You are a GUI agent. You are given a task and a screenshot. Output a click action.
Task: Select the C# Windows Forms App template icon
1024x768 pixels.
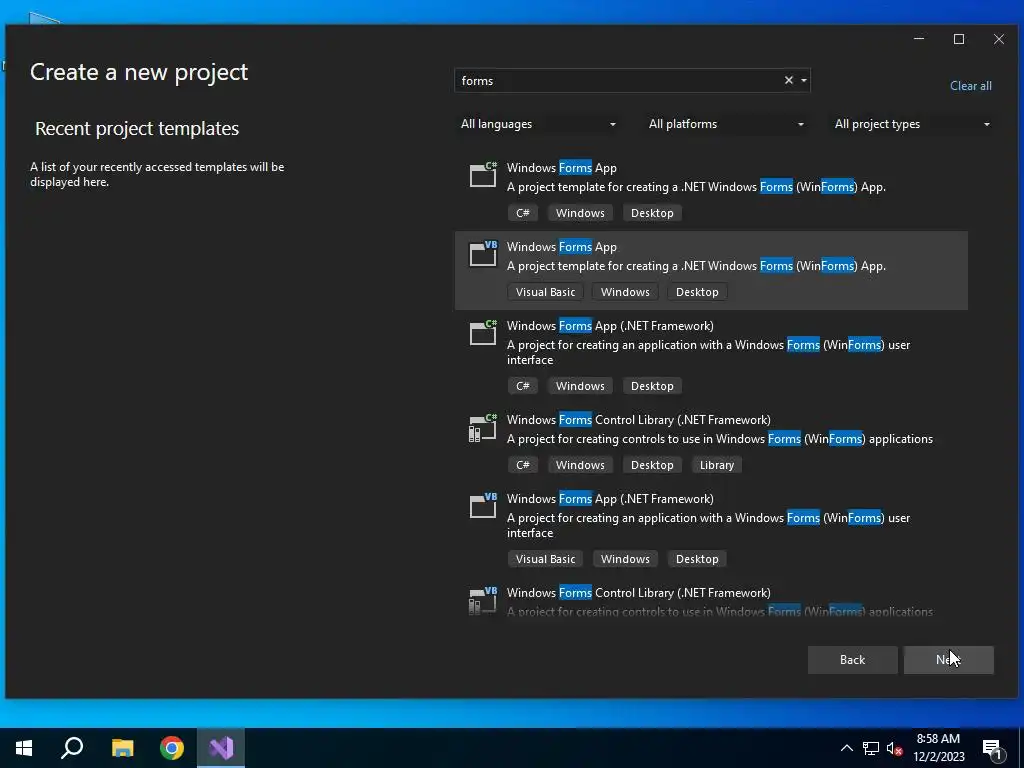click(x=483, y=174)
